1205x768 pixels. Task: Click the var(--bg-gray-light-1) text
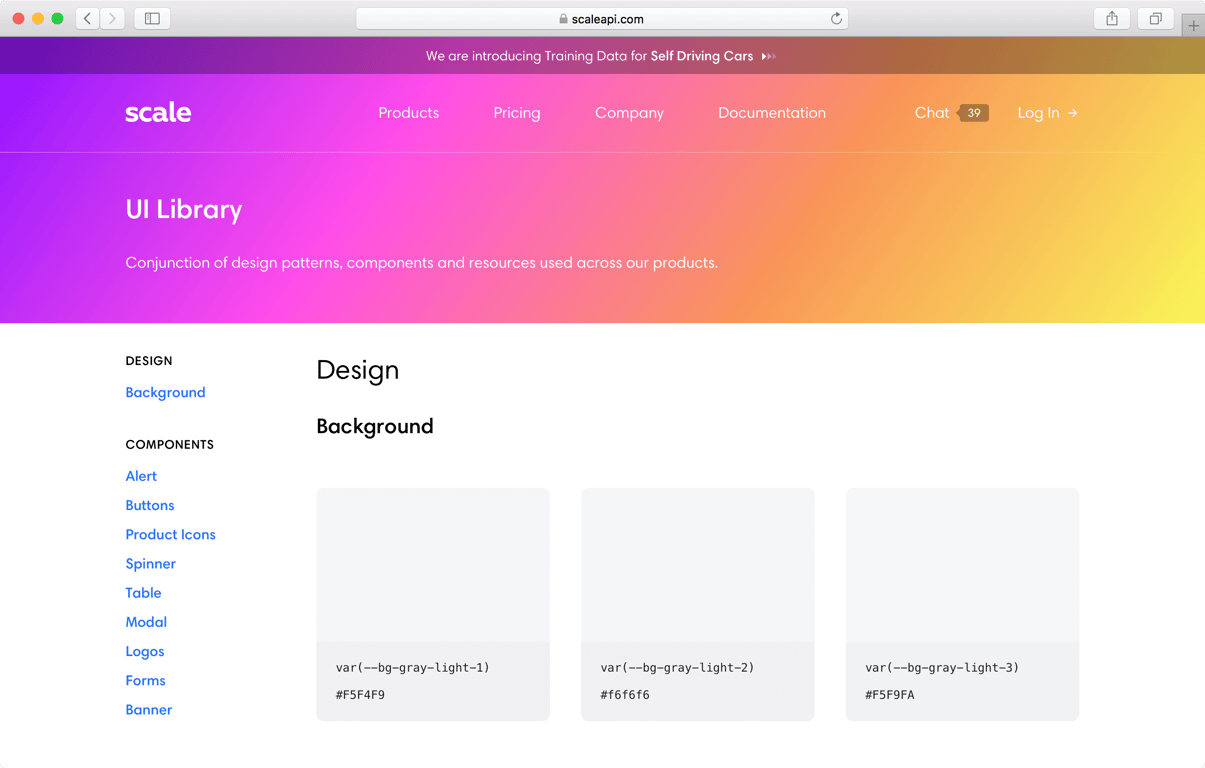(x=413, y=667)
